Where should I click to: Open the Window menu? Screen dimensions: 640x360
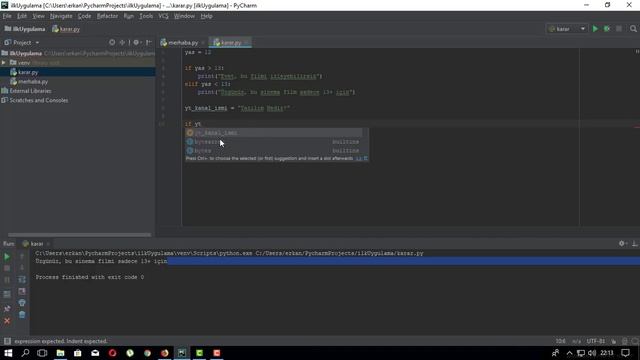click(184, 16)
